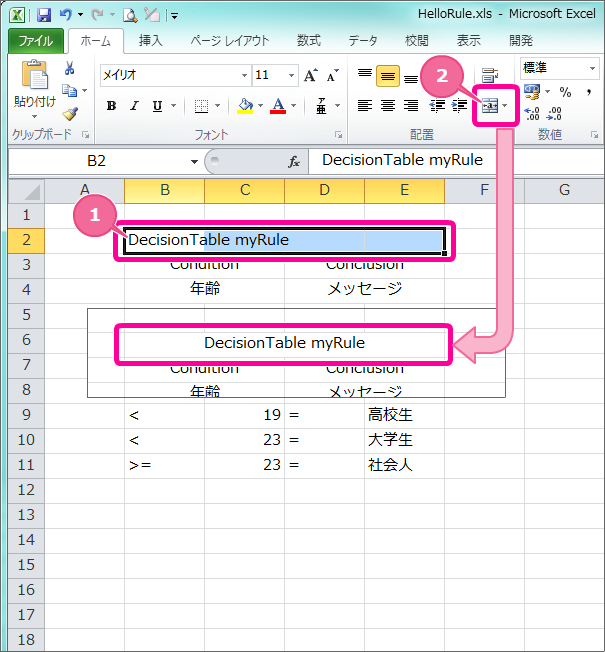Screen dimensions: 605x652
Task: Expand the Merge and Center dropdown arrow
Action: [x=505, y=106]
